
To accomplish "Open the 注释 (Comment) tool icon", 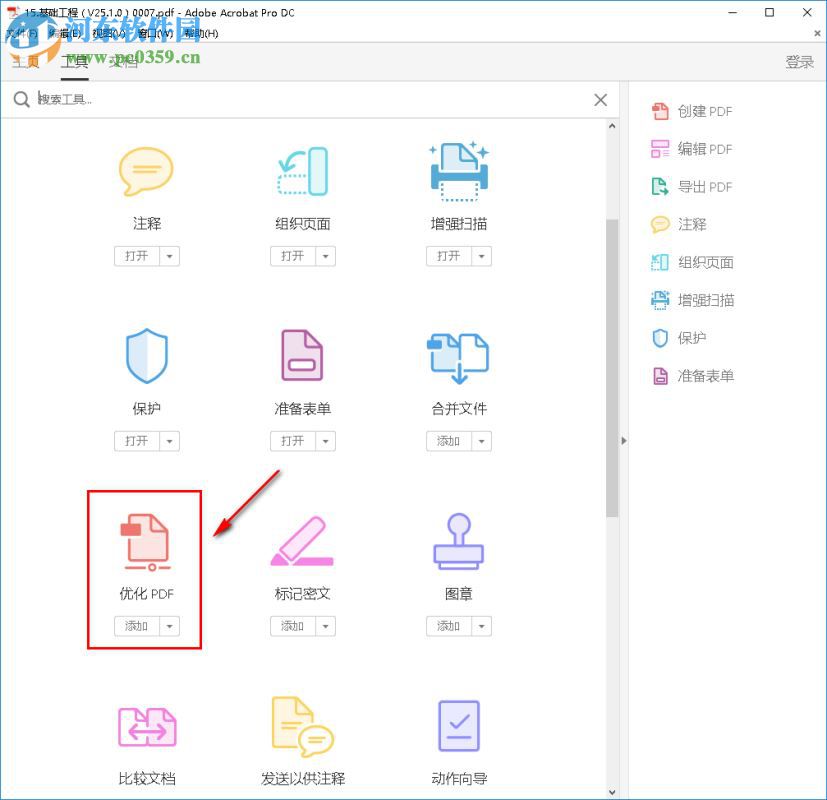I will click(147, 171).
